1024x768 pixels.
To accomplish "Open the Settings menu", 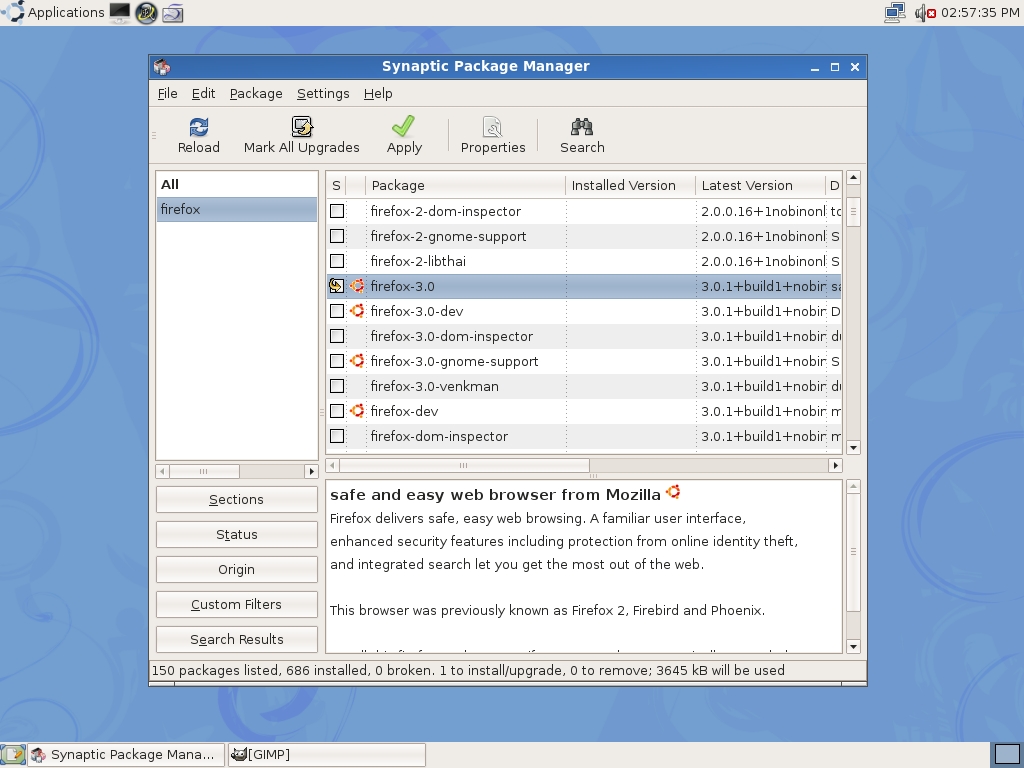I will click(323, 93).
